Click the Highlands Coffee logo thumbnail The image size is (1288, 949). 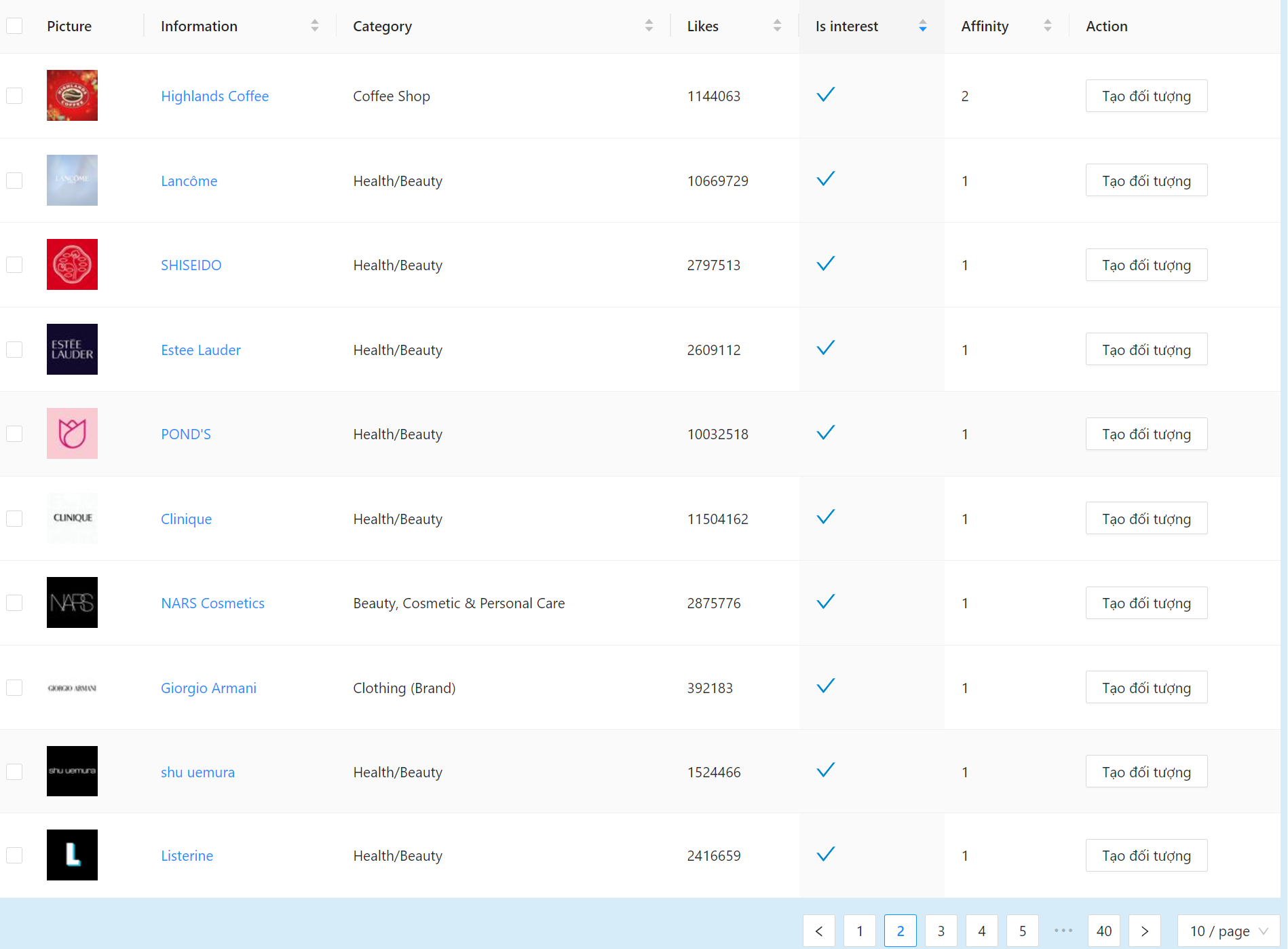click(72, 96)
